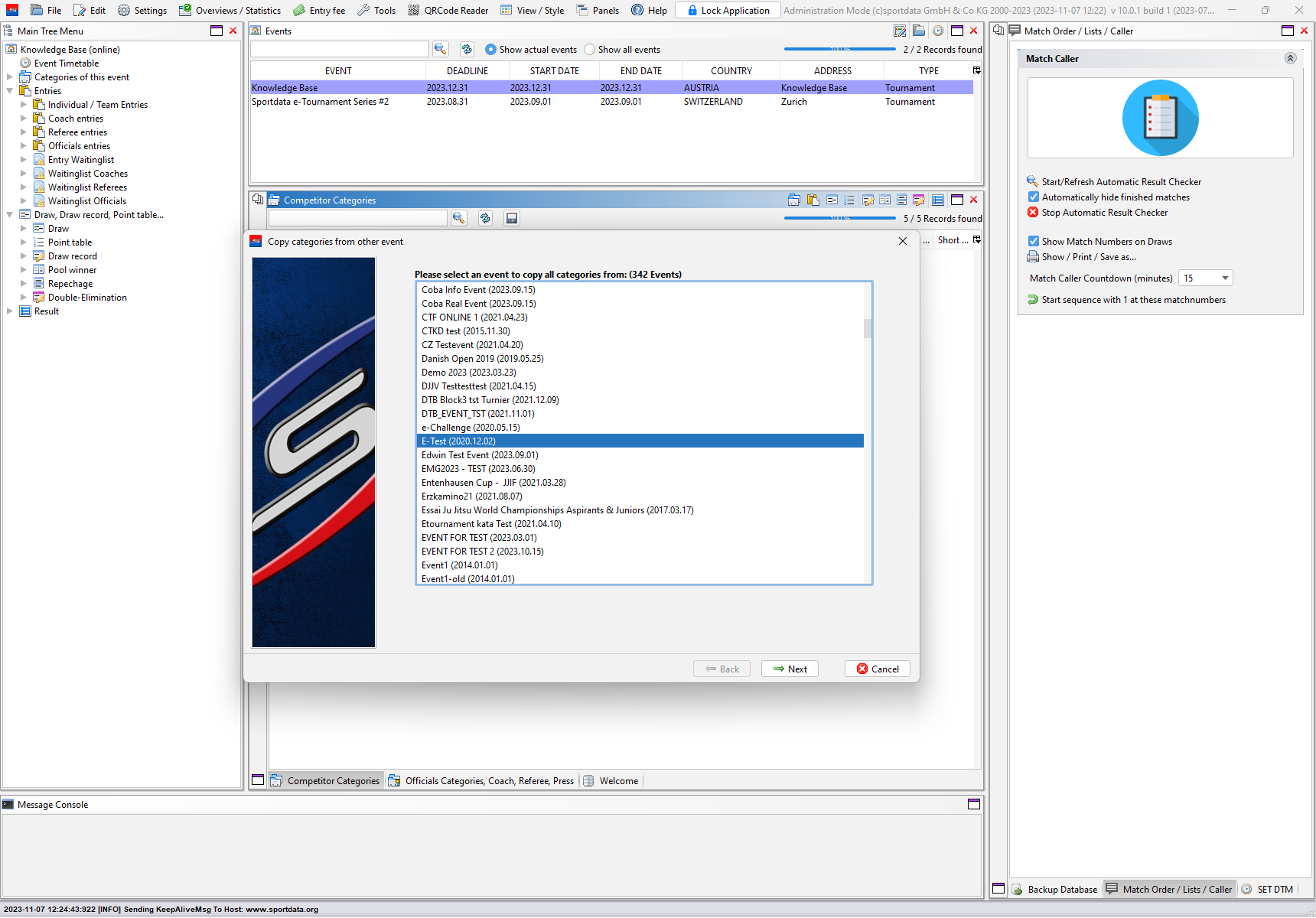Click the Next button in the dialog
Image resolution: width=1316 pixels, height=918 pixels.
tap(790, 669)
